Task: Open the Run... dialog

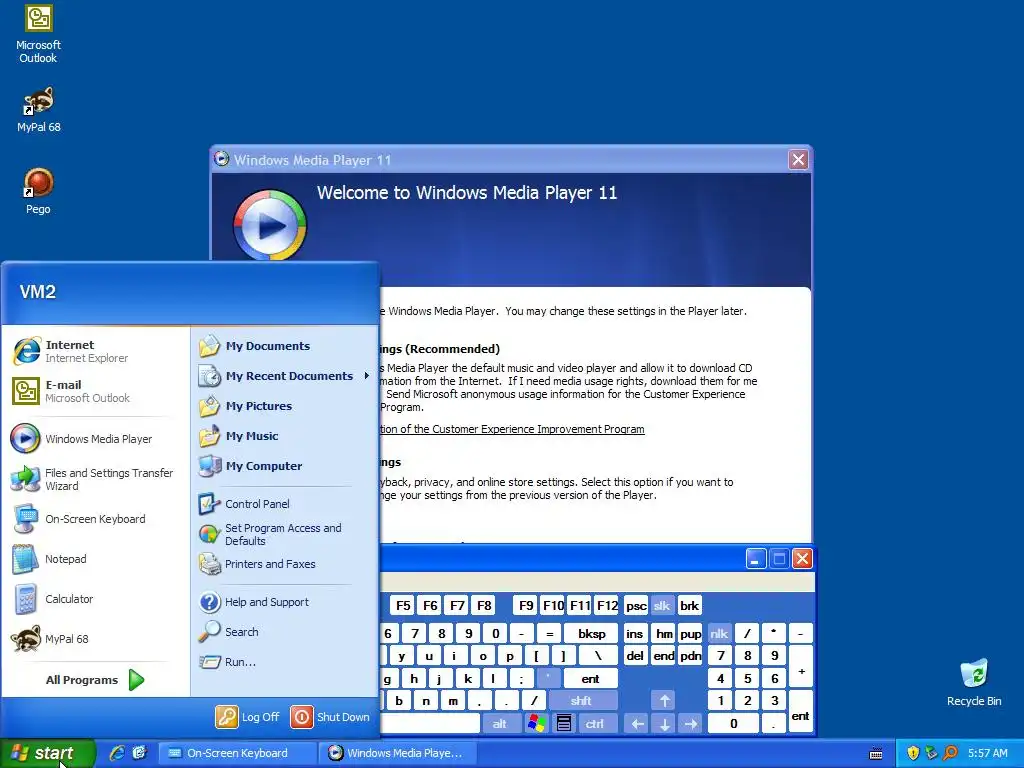Action: point(284,662)
